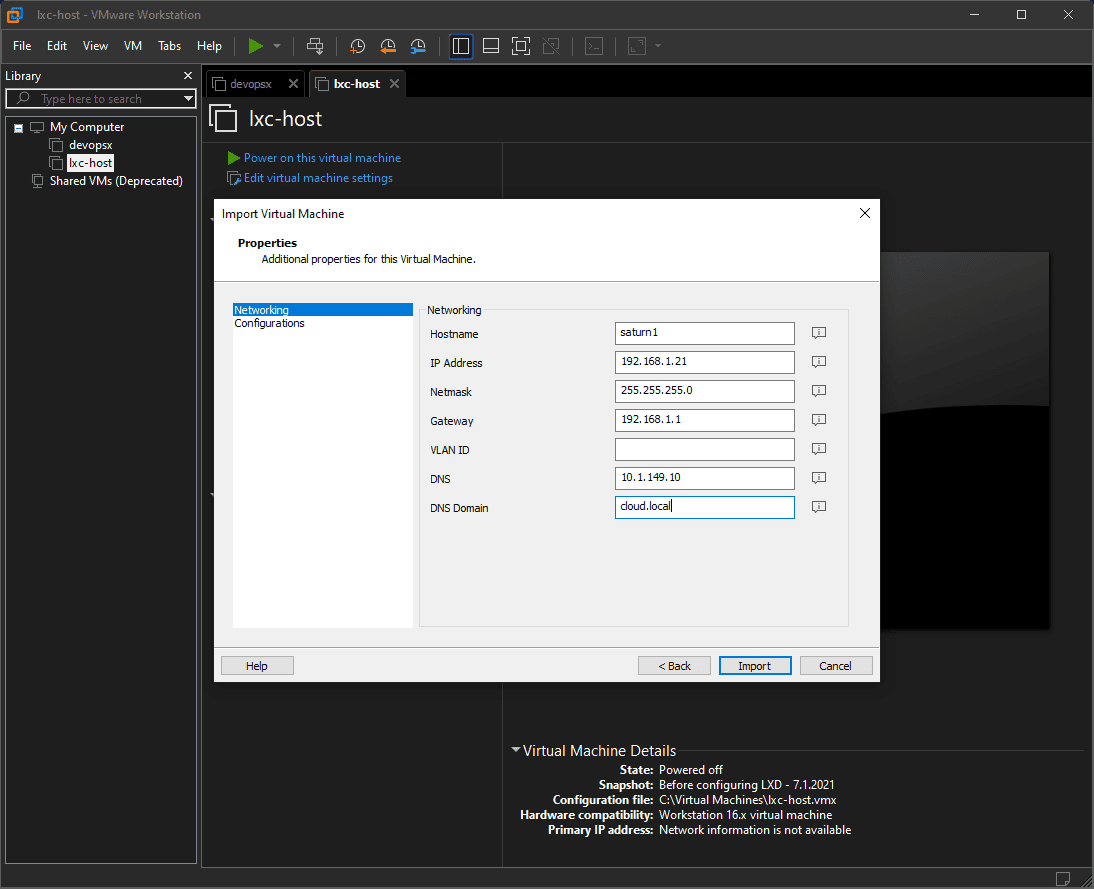
Task: Open the power options dropdown arrow
Action: (x=277, y=46)
